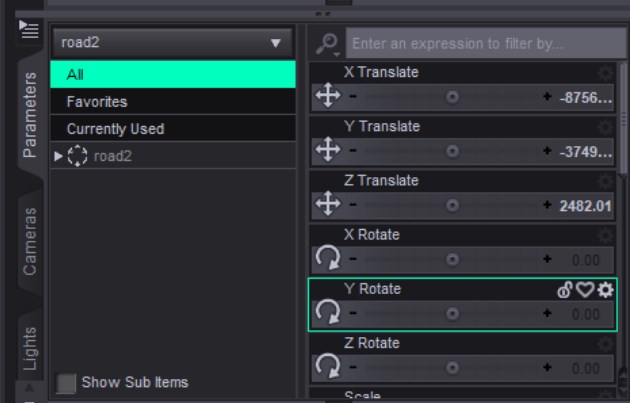The image size is (630, 403).
Task: Focus the expression filter input field
Action: coord(485,43)
